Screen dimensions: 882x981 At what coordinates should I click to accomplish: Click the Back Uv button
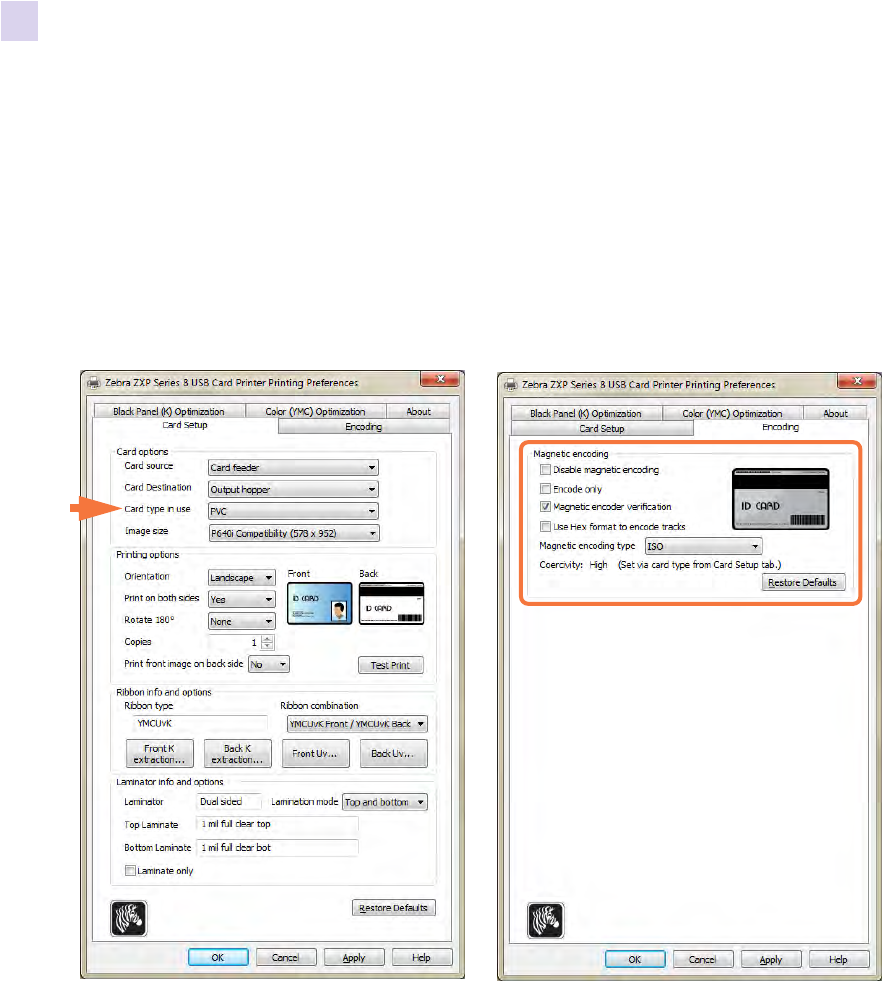click(x=393, y=753)
